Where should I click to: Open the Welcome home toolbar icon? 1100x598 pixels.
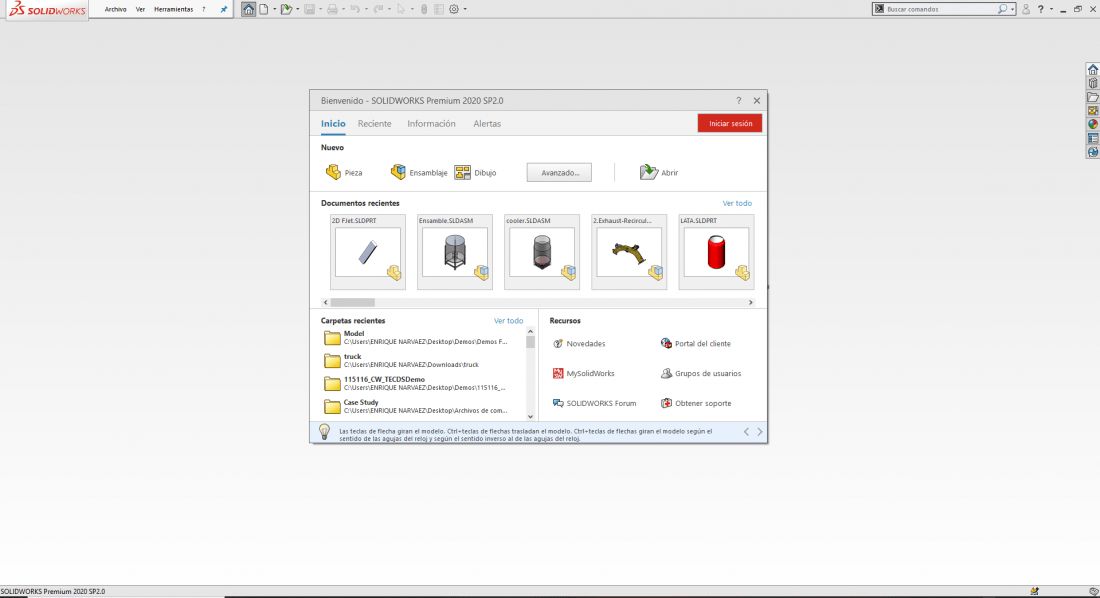(x=248, y=9)
